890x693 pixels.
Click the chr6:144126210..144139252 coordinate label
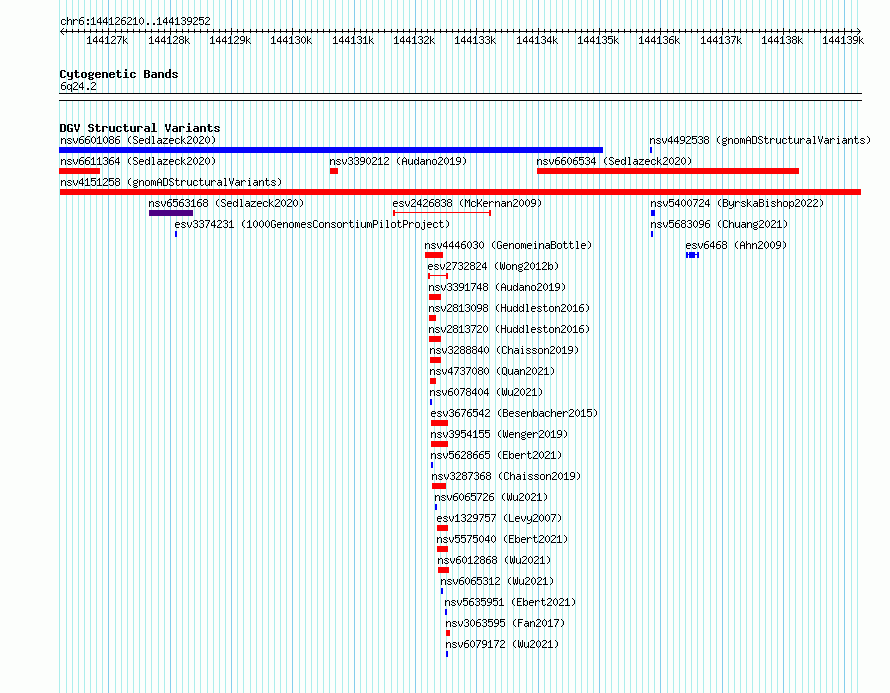[135, 21]
